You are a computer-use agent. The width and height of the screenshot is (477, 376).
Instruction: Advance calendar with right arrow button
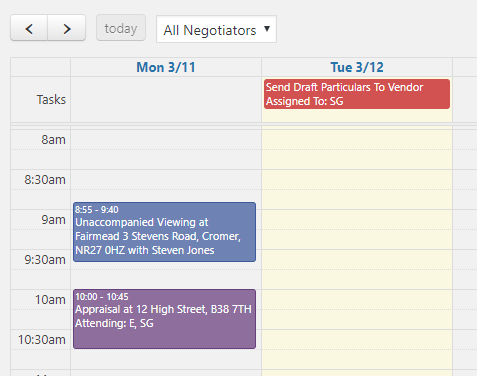pos(67,28)
